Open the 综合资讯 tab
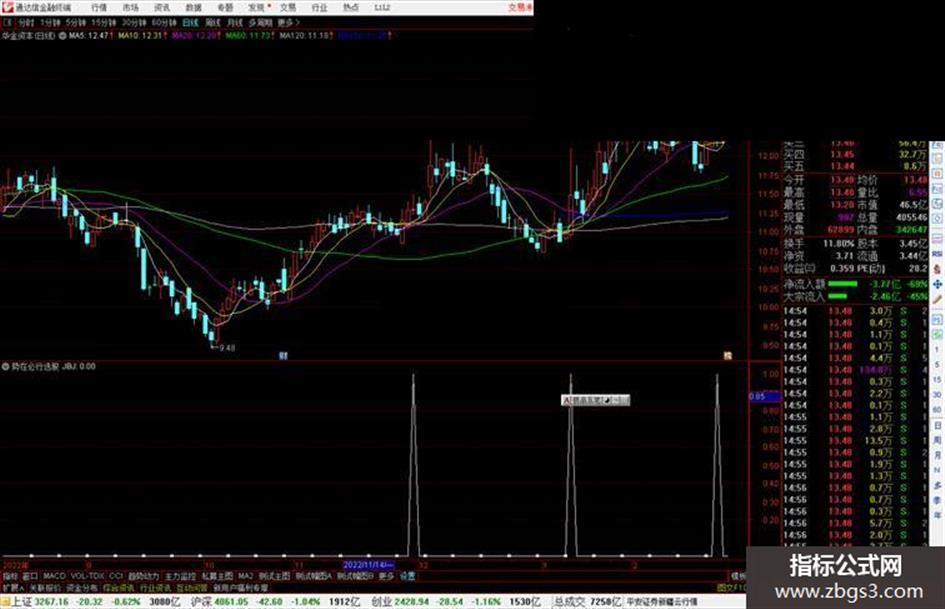 (x=119, y=587)
